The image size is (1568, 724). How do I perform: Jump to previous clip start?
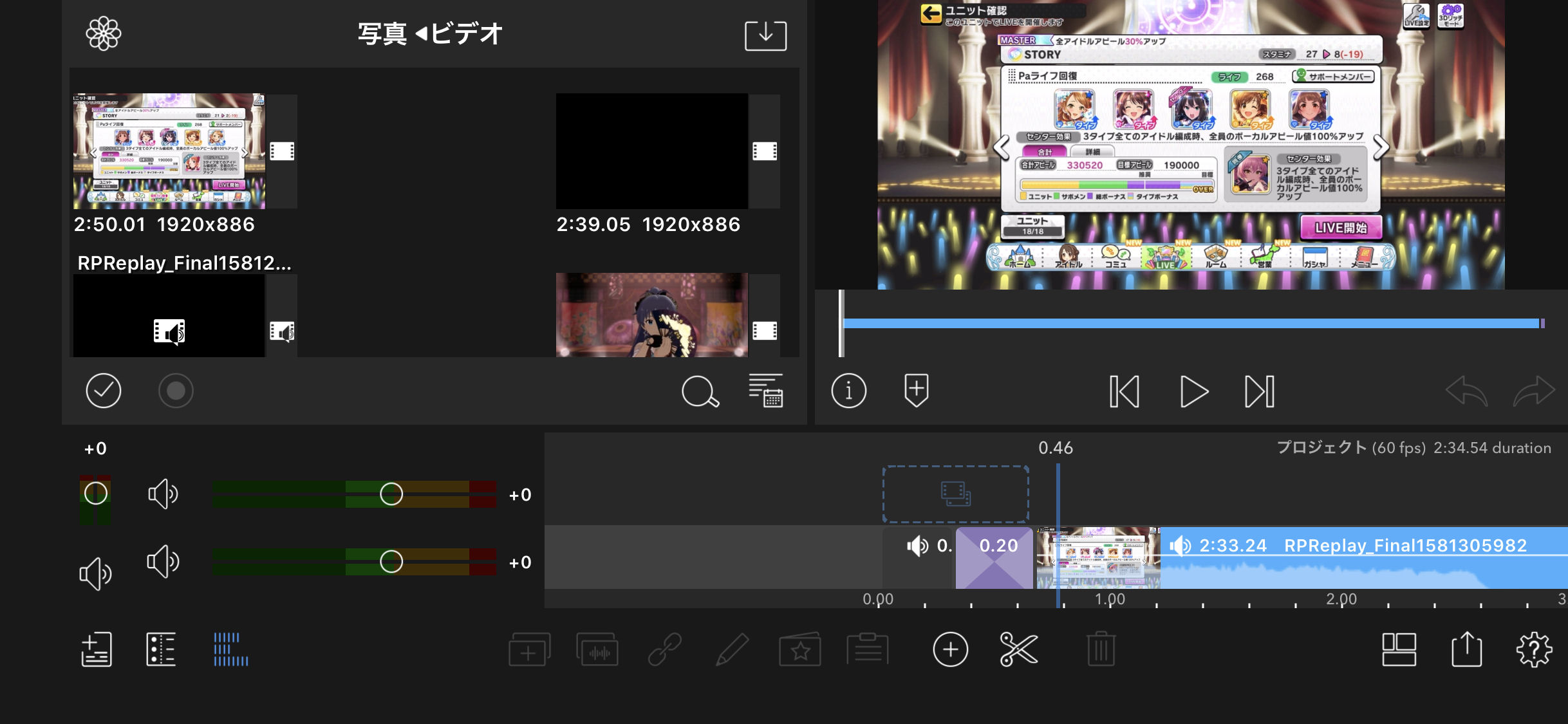(x=1125, y=391)
